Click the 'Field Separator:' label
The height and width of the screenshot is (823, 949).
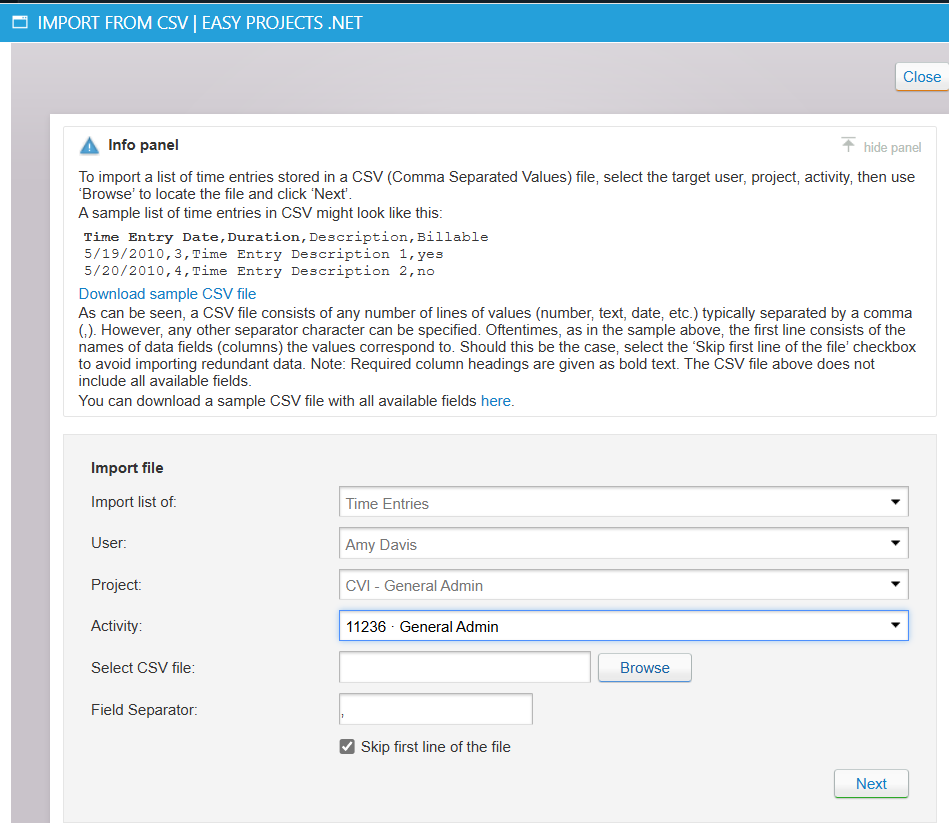[144, 710]
